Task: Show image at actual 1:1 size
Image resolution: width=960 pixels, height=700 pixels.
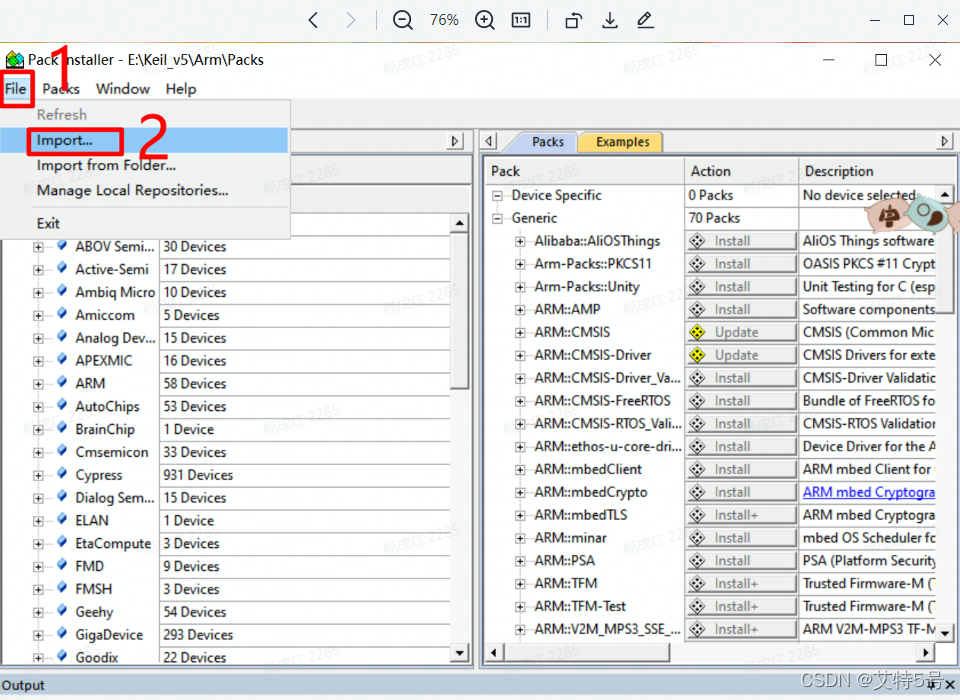Action: click(520, 20)
